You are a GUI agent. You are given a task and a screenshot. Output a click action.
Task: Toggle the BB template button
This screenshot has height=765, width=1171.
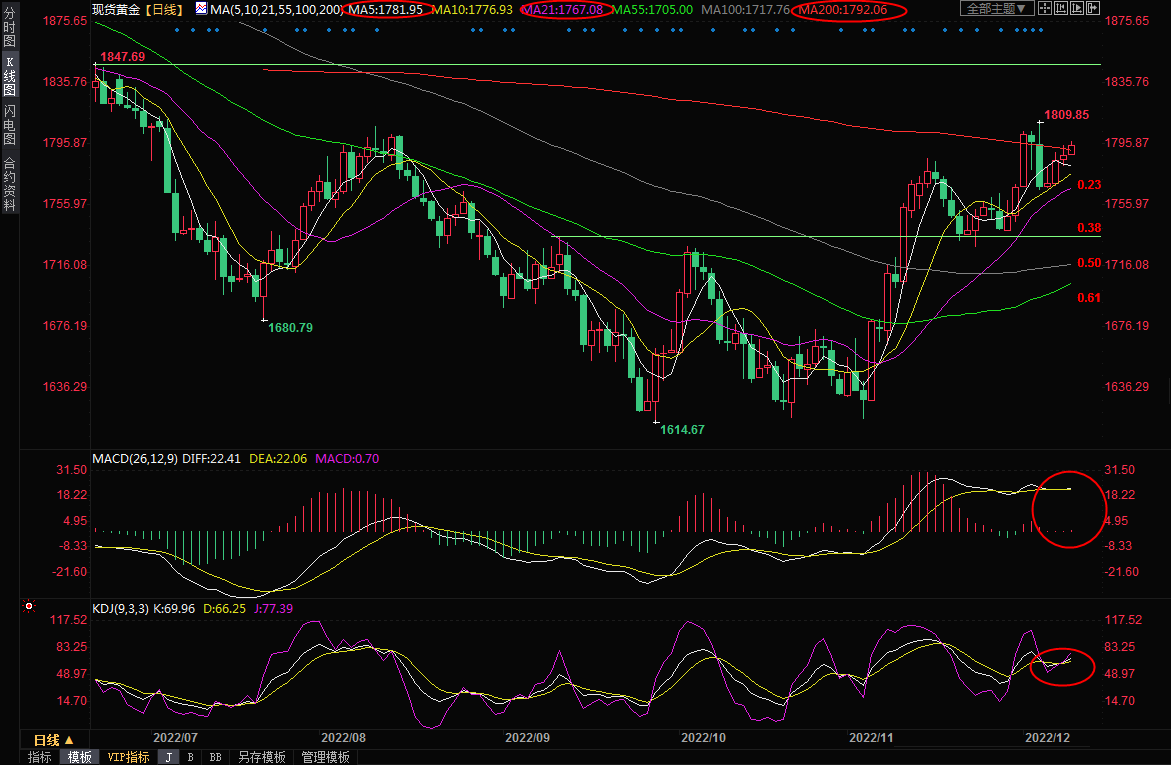[x=215, y=757]
